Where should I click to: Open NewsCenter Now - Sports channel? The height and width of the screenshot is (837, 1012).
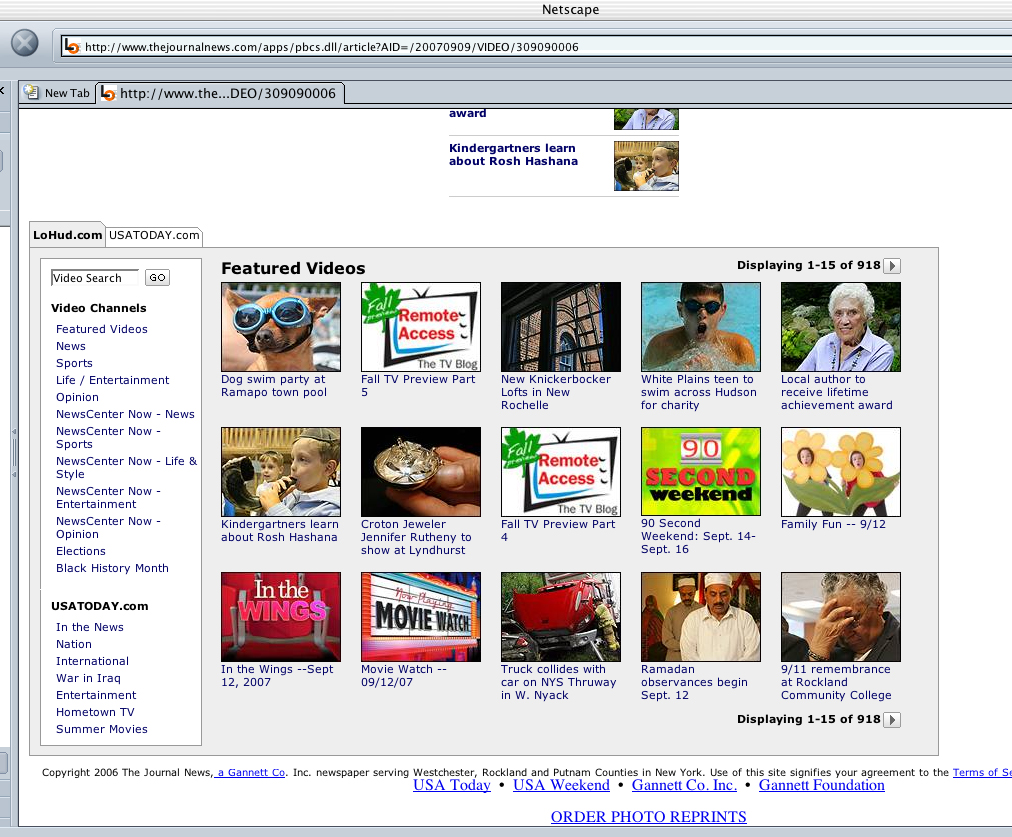click(108, 438)
